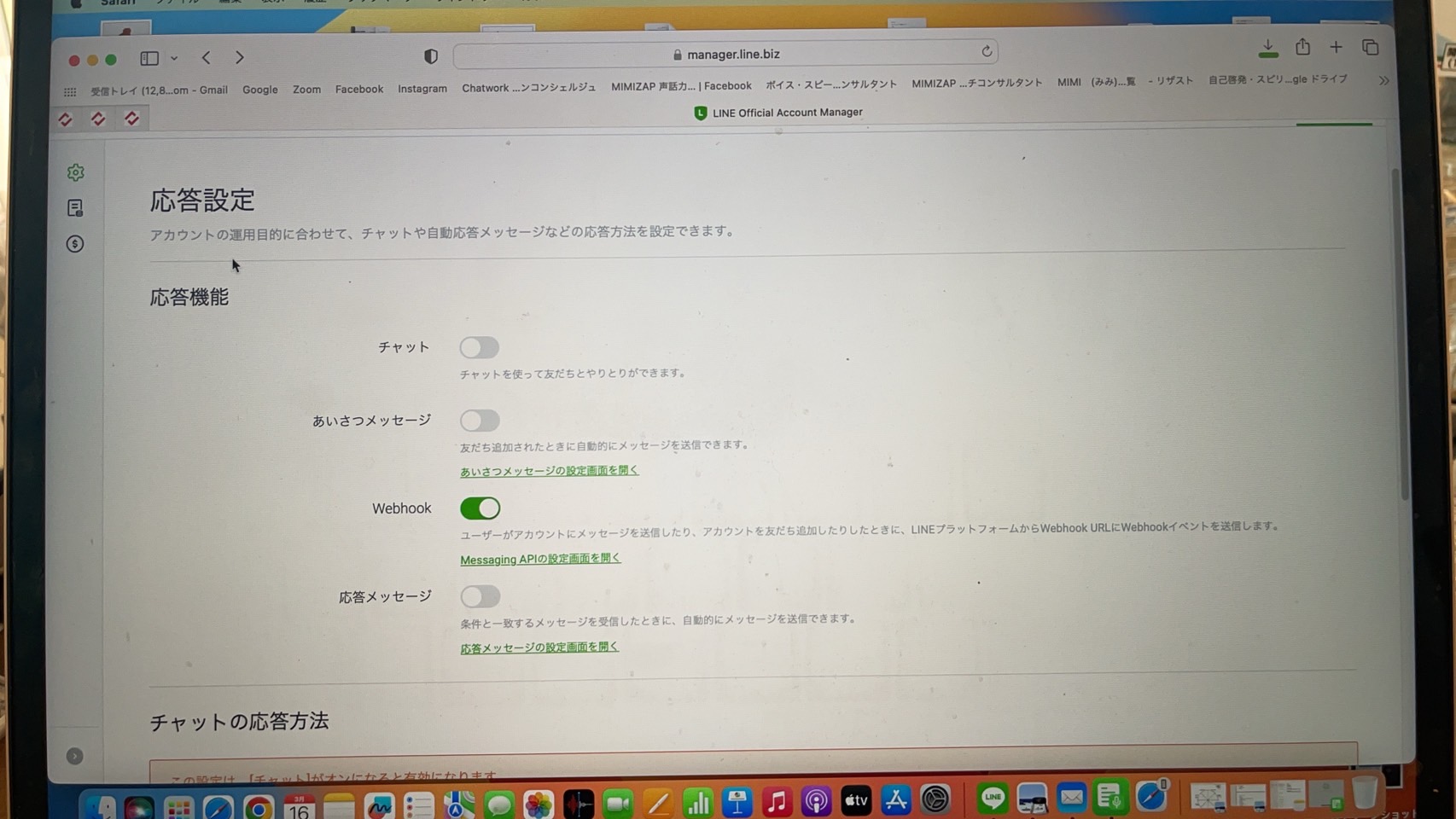Open a new tab with plus button
1456x819 pixels.
click(x=1336, y=47)
